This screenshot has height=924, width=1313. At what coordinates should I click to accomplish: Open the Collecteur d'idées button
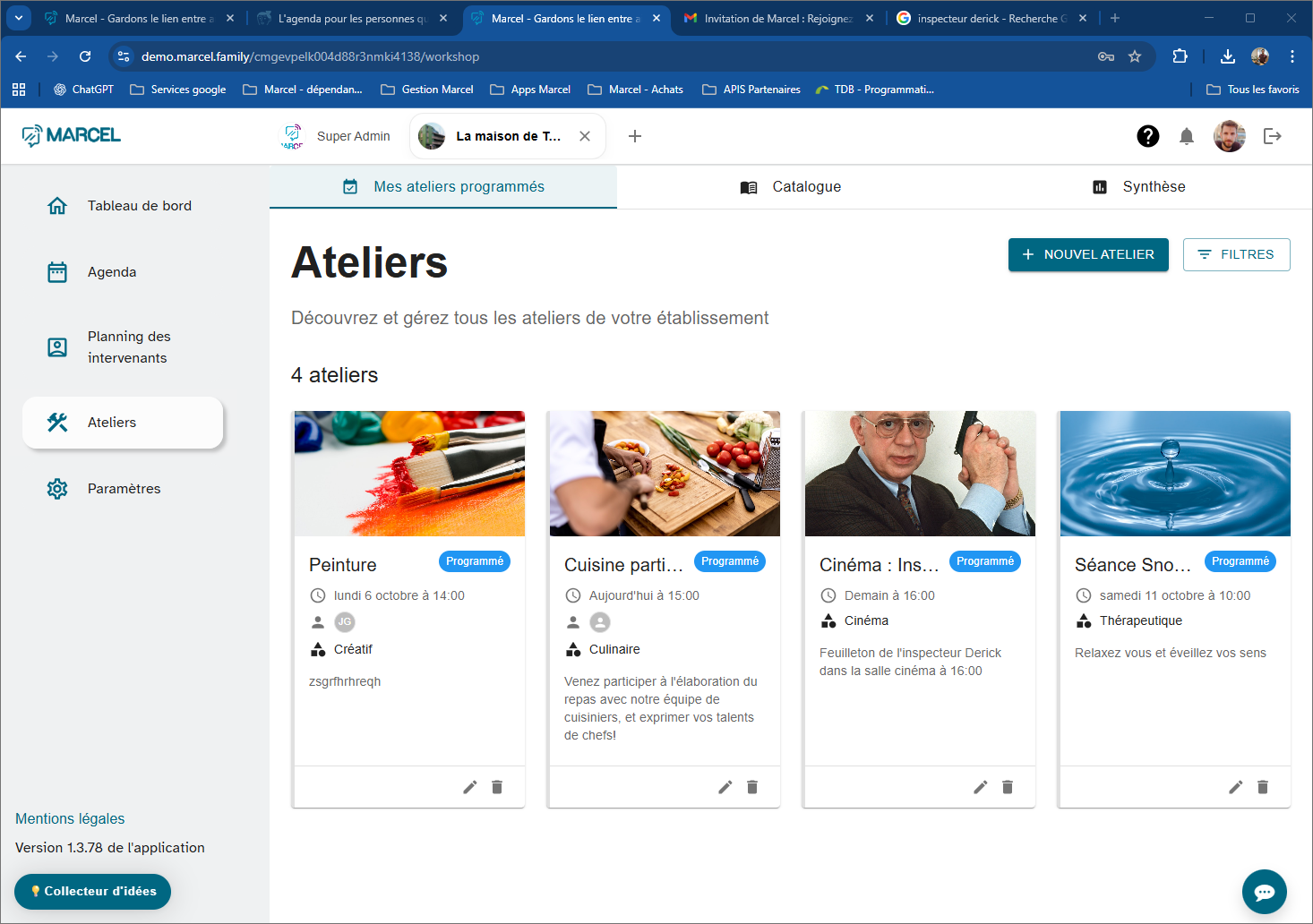coord(93,892)
